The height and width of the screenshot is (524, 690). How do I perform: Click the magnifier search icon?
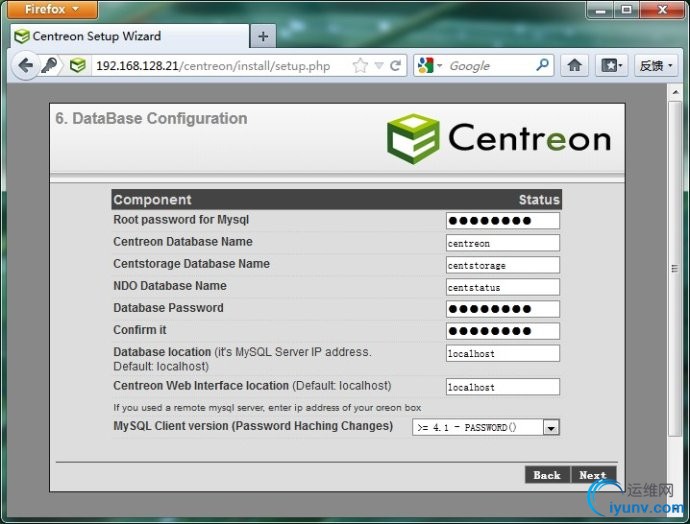543,65
